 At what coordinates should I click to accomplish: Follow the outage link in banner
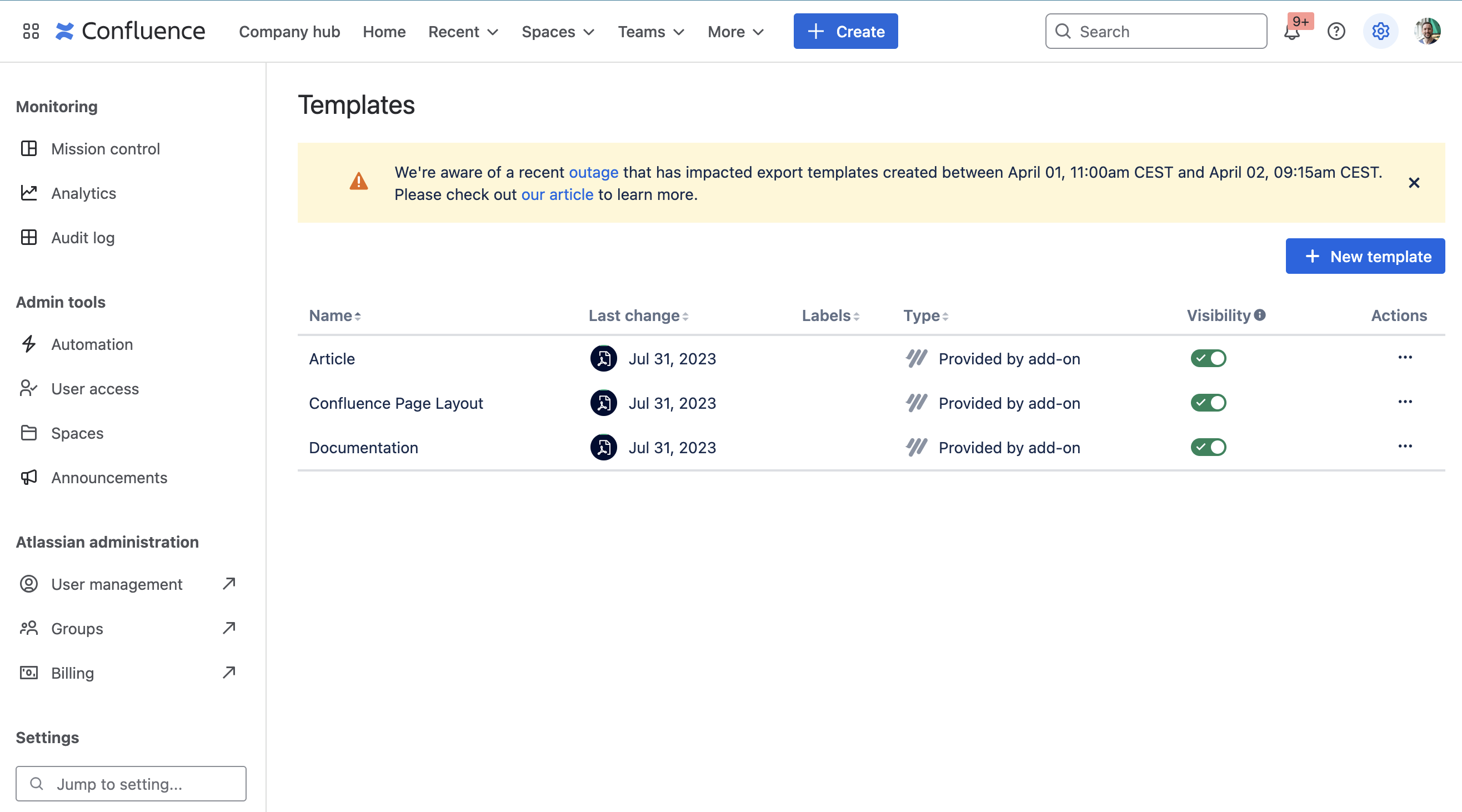click(x=593, y=172)
